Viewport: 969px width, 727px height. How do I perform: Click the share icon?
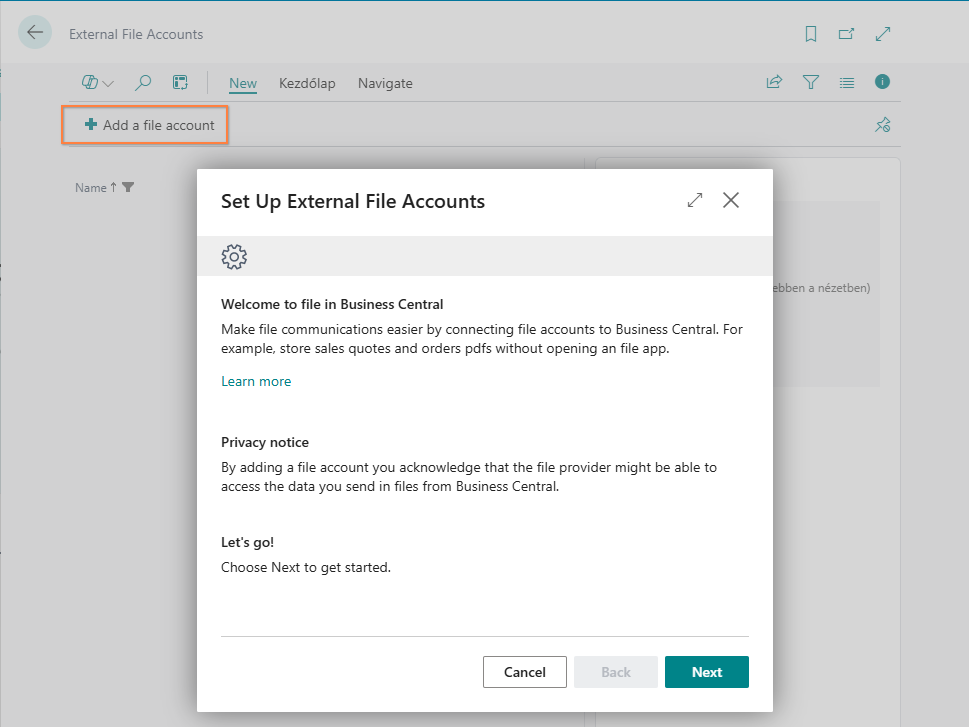pyautogui.click(x=774, y=83)
